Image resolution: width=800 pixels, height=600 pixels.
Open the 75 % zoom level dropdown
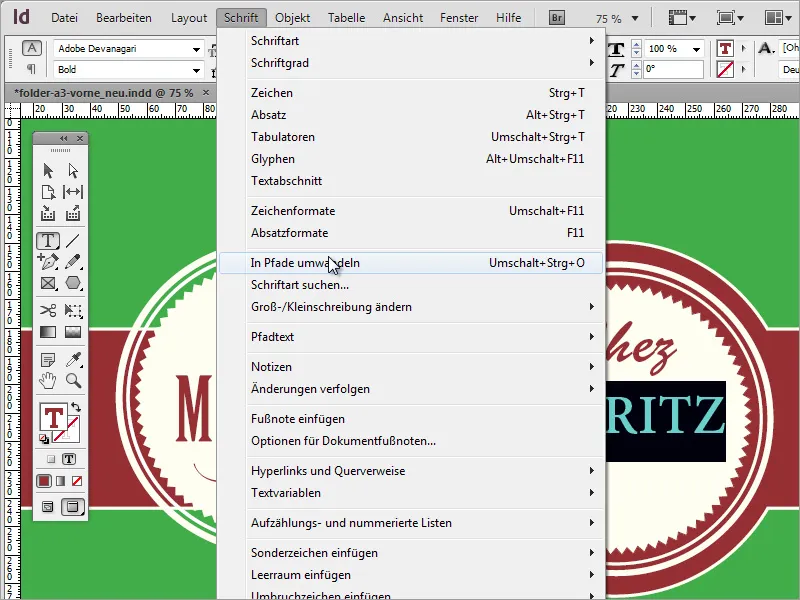[x=635, y=18]
